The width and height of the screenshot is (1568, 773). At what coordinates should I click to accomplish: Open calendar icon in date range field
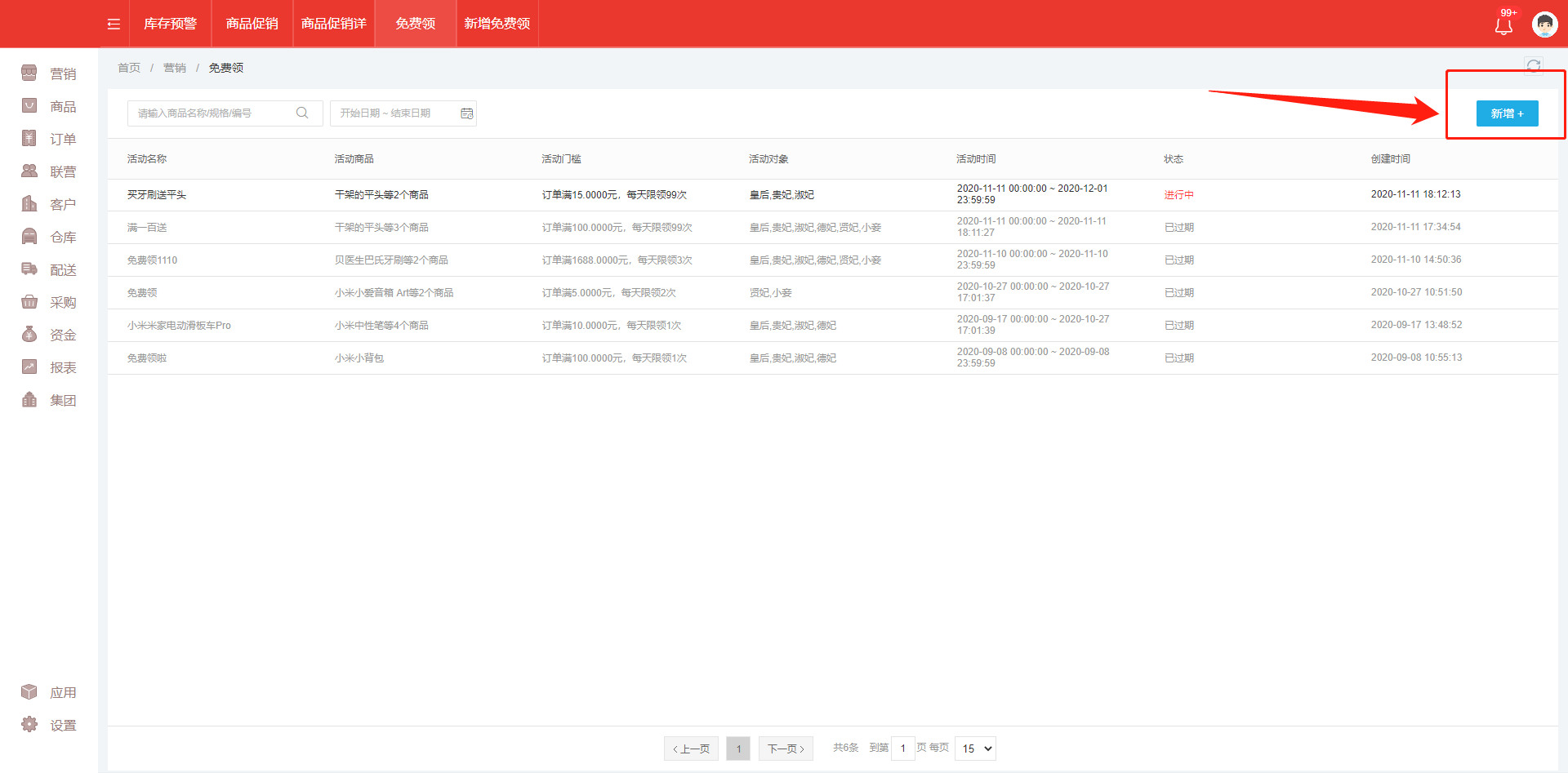[466, 113]
